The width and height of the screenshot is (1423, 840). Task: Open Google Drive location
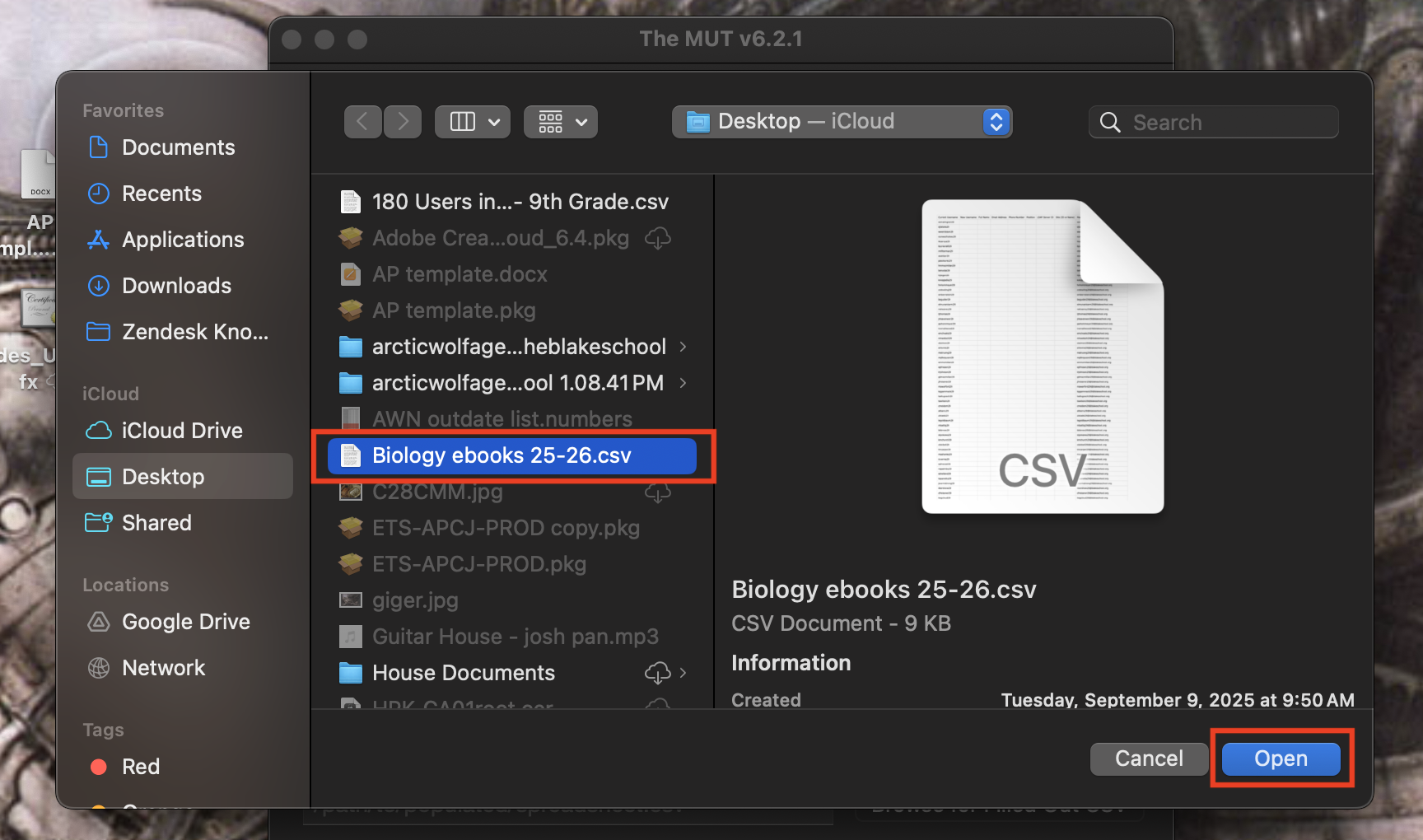point(183,622)
